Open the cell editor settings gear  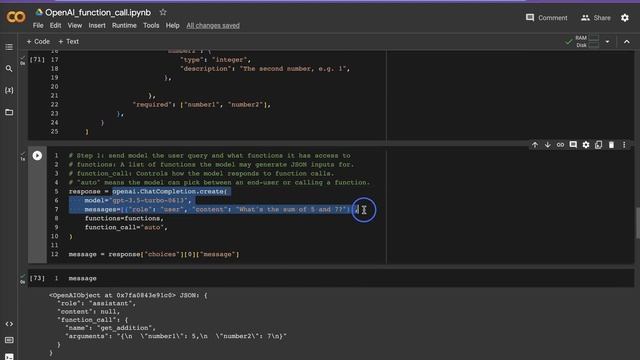(x=586, y=145)
